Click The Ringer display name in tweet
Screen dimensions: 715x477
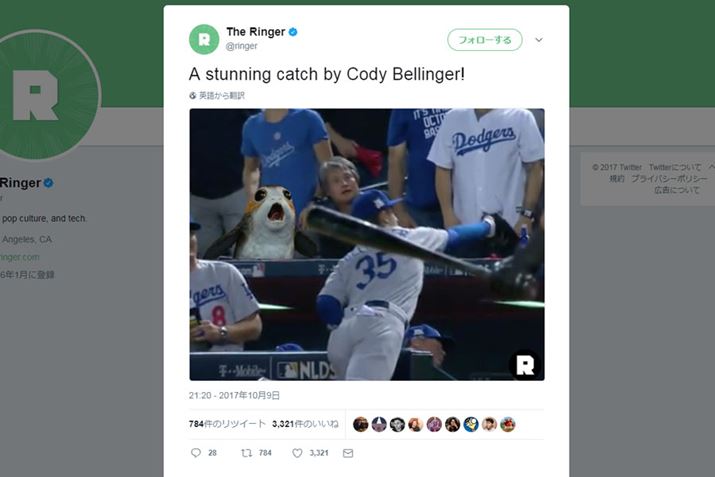254,32
